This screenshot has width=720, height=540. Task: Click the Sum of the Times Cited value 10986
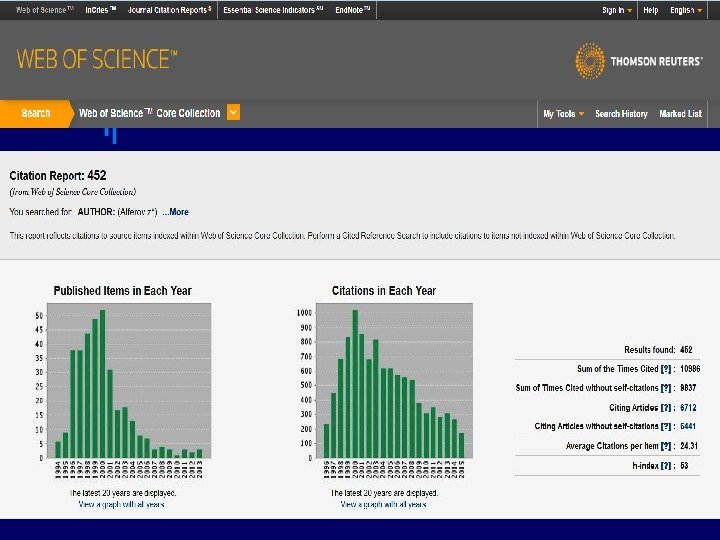[x=690, y=369]
